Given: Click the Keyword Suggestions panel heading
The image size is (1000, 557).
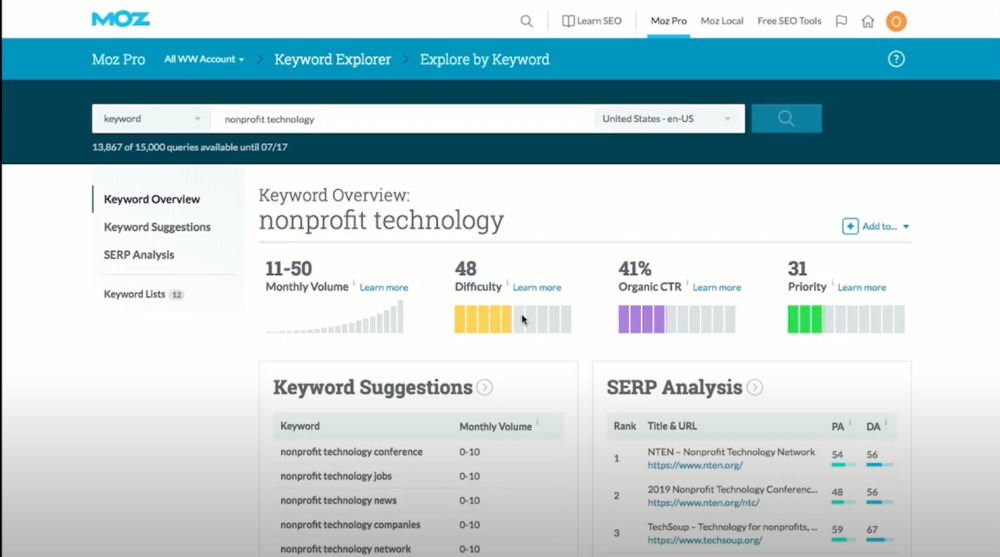Looking at the screenshot, I should coord(373,387).
